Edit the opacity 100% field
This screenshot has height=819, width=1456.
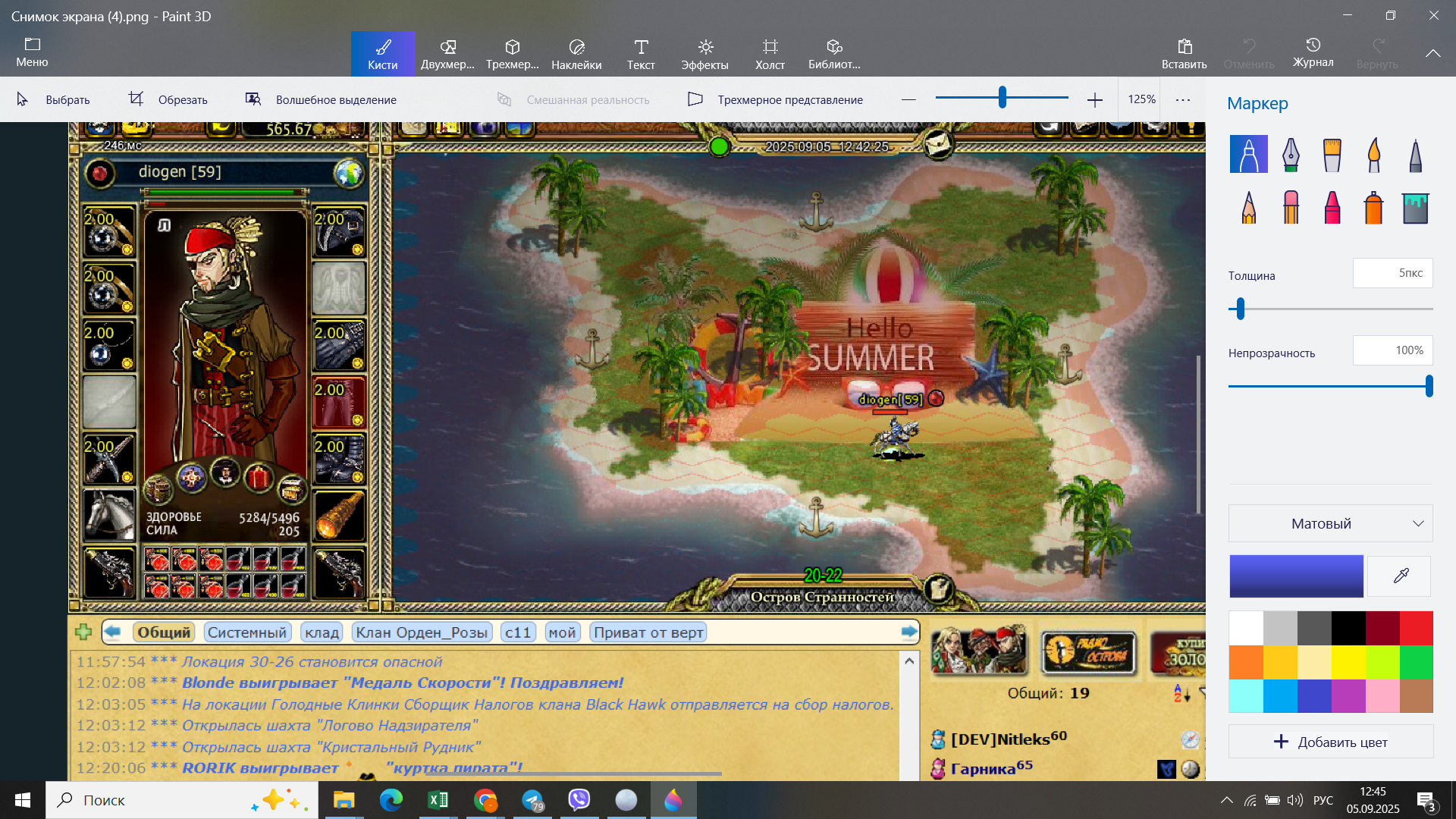pos(1392,350)
